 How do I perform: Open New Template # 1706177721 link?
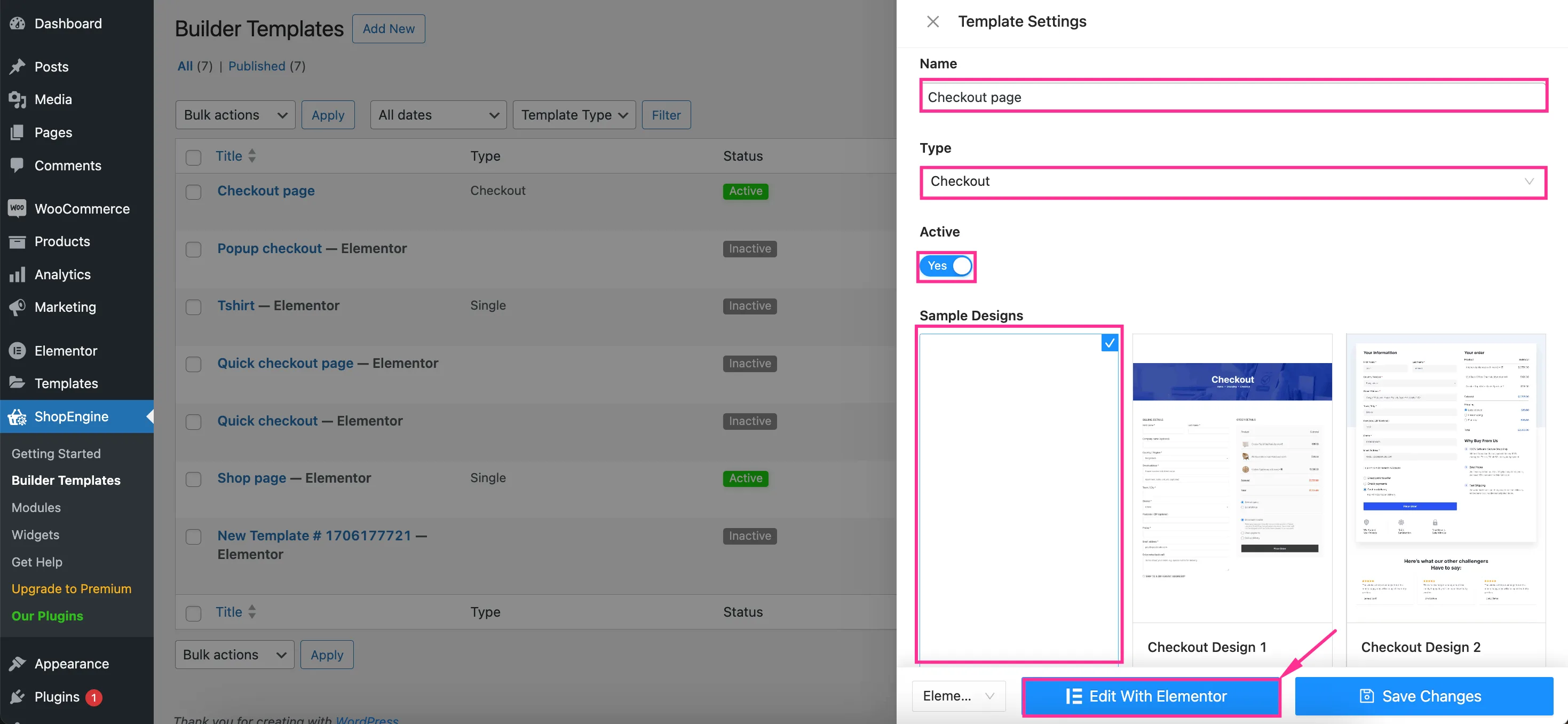315,536
